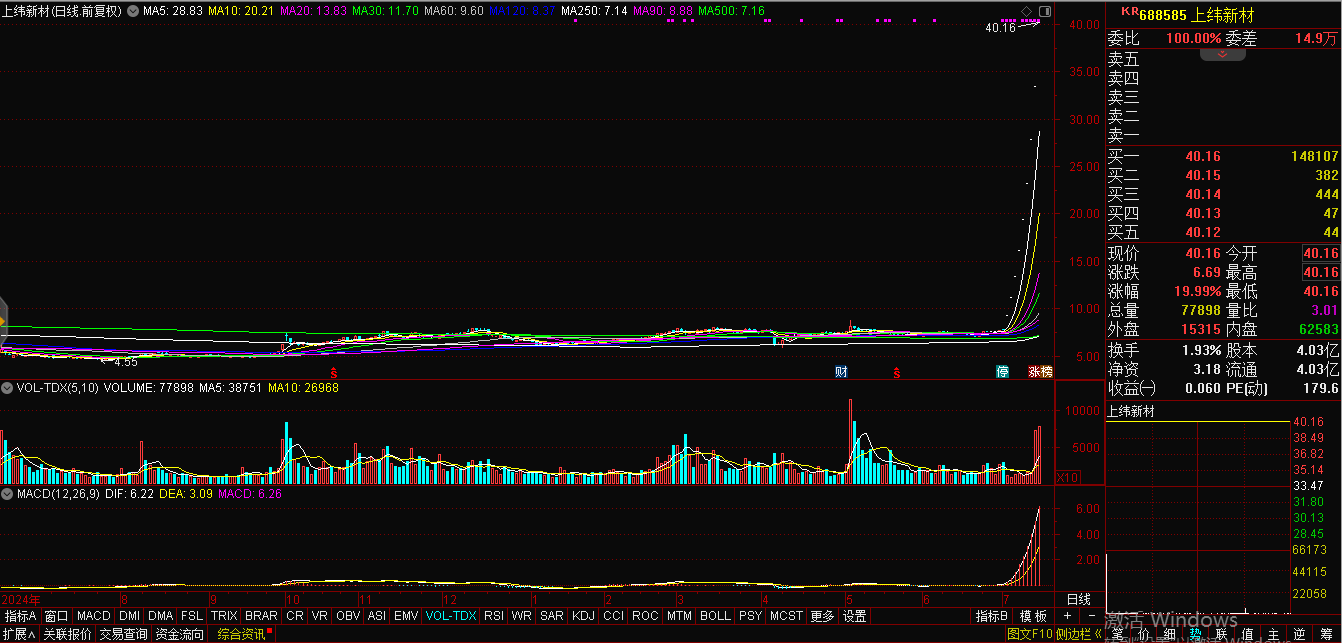Switch to 值 value view tab

(x=1247, y=634)
